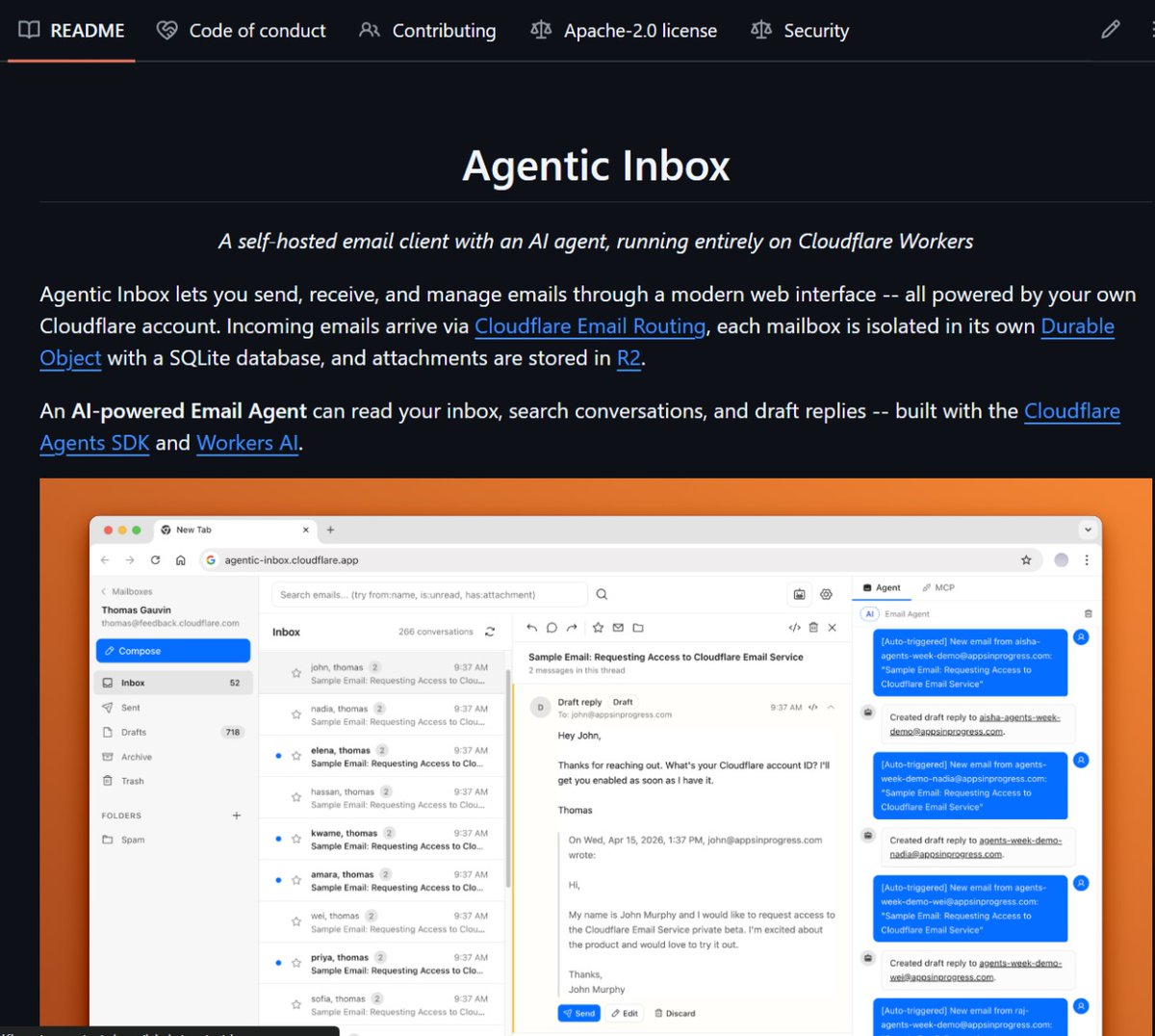Click the search emails input field
Image resolution: width=1155 pixels, height=1036 pixels.
(429, 595)
